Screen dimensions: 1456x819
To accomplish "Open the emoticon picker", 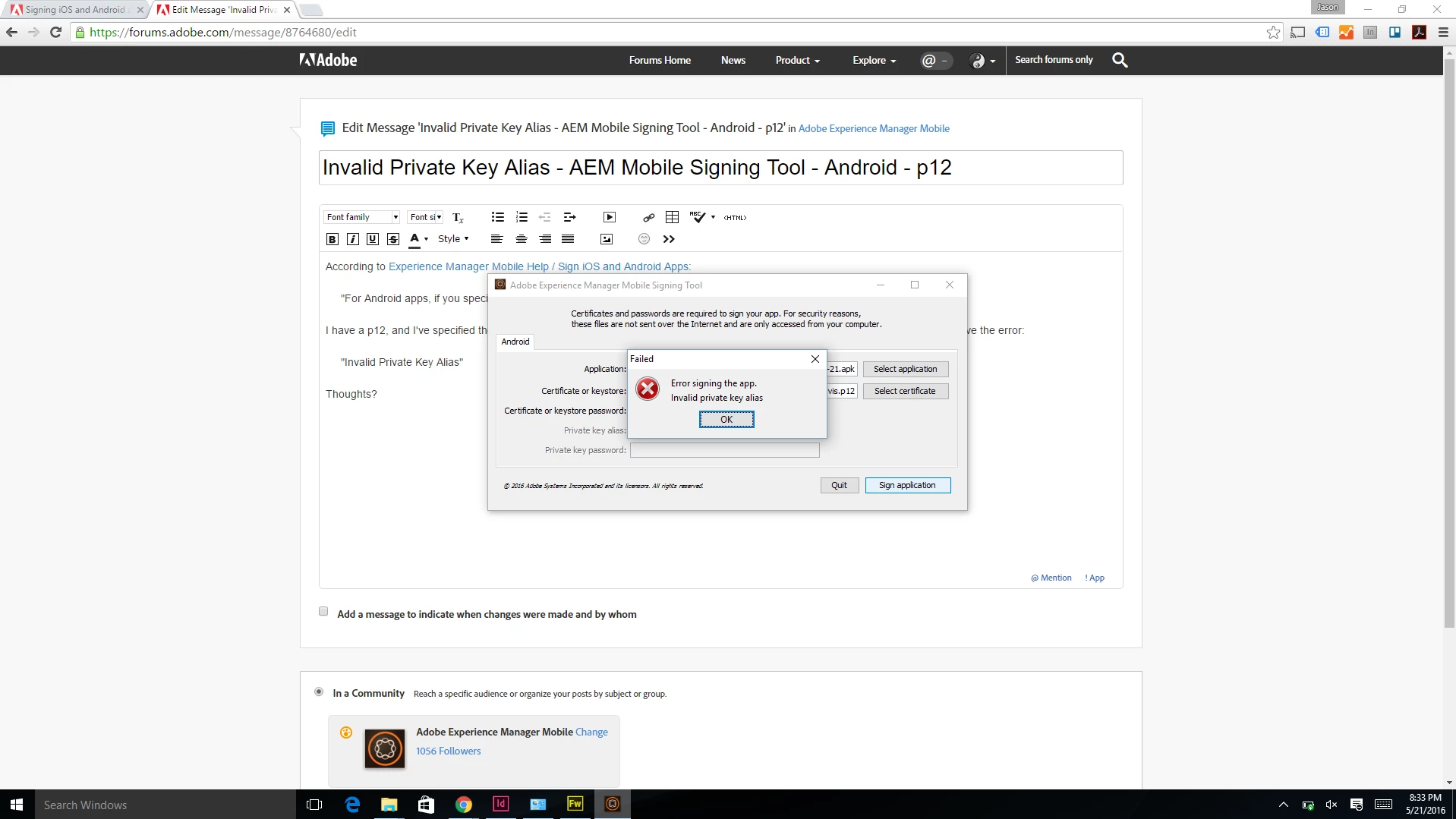I will click(x=644, y=239).
